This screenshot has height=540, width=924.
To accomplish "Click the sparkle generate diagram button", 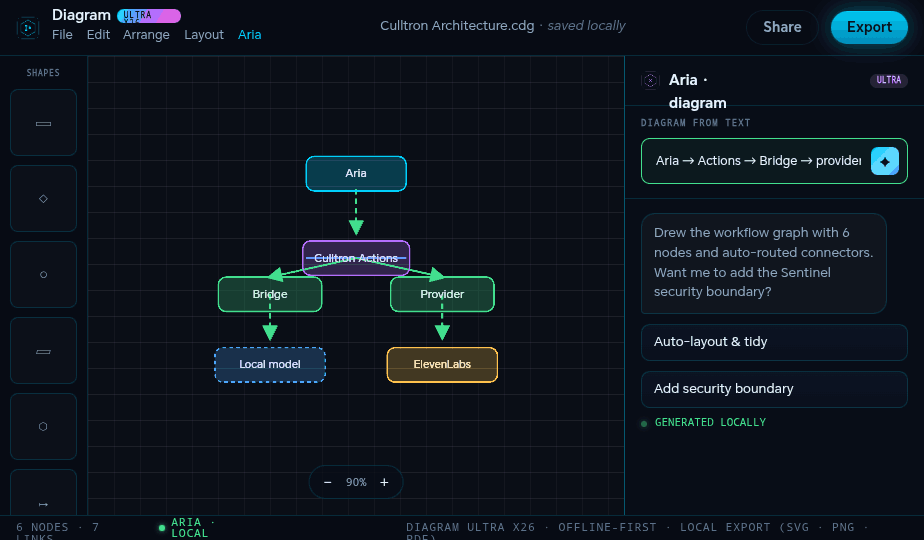I will pos(885,161).
